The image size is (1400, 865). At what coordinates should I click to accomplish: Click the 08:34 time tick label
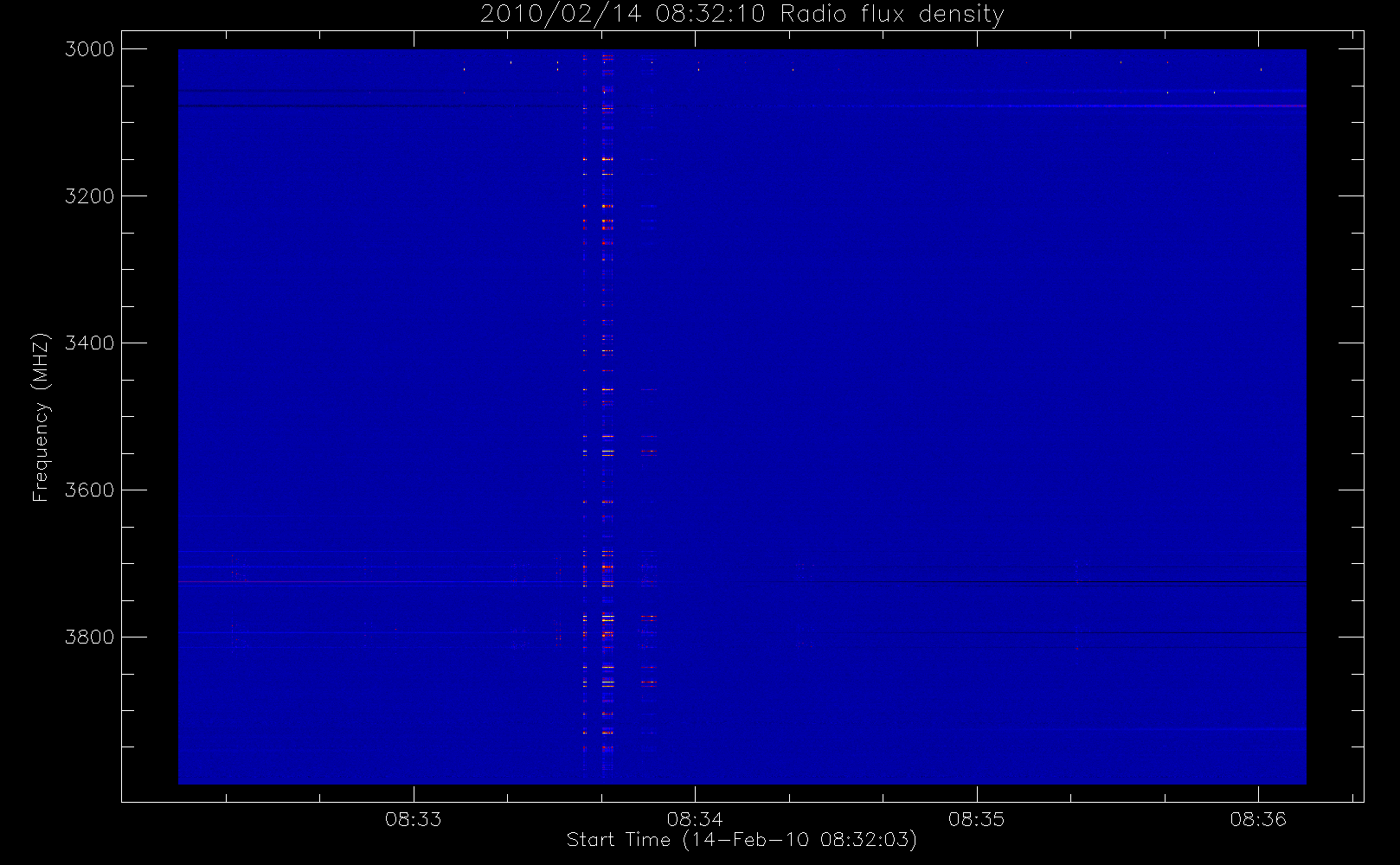coord(695,819)
